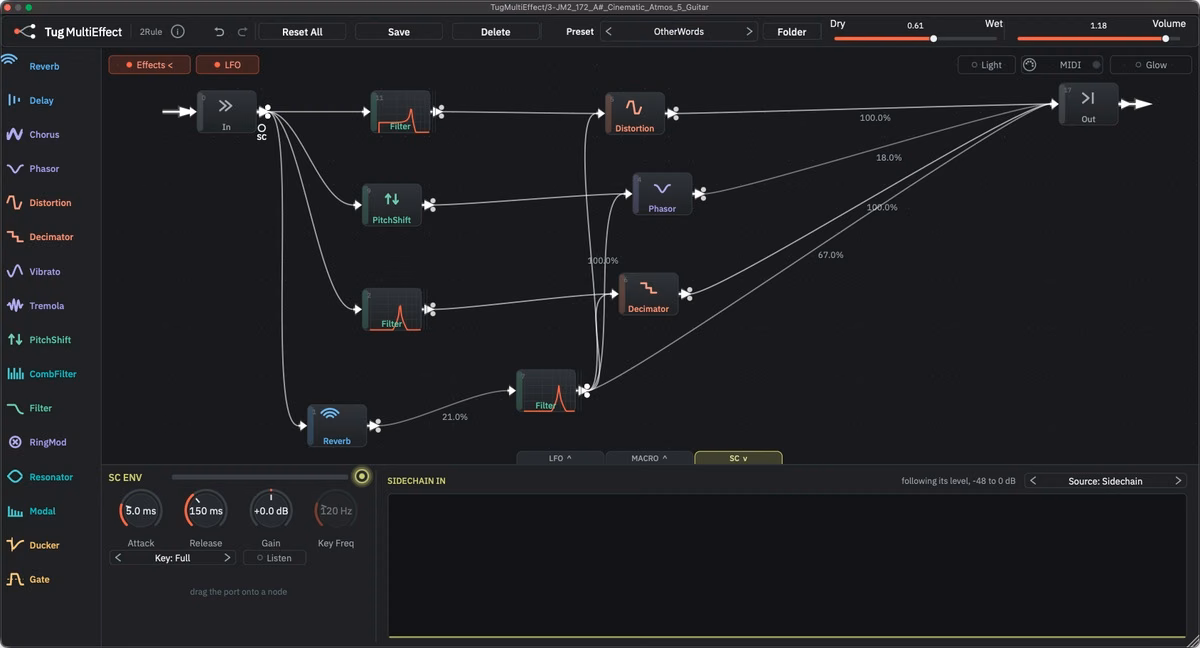Click the SC port circle under In node
The image size is (1200, 648).
tap(261, 127)
